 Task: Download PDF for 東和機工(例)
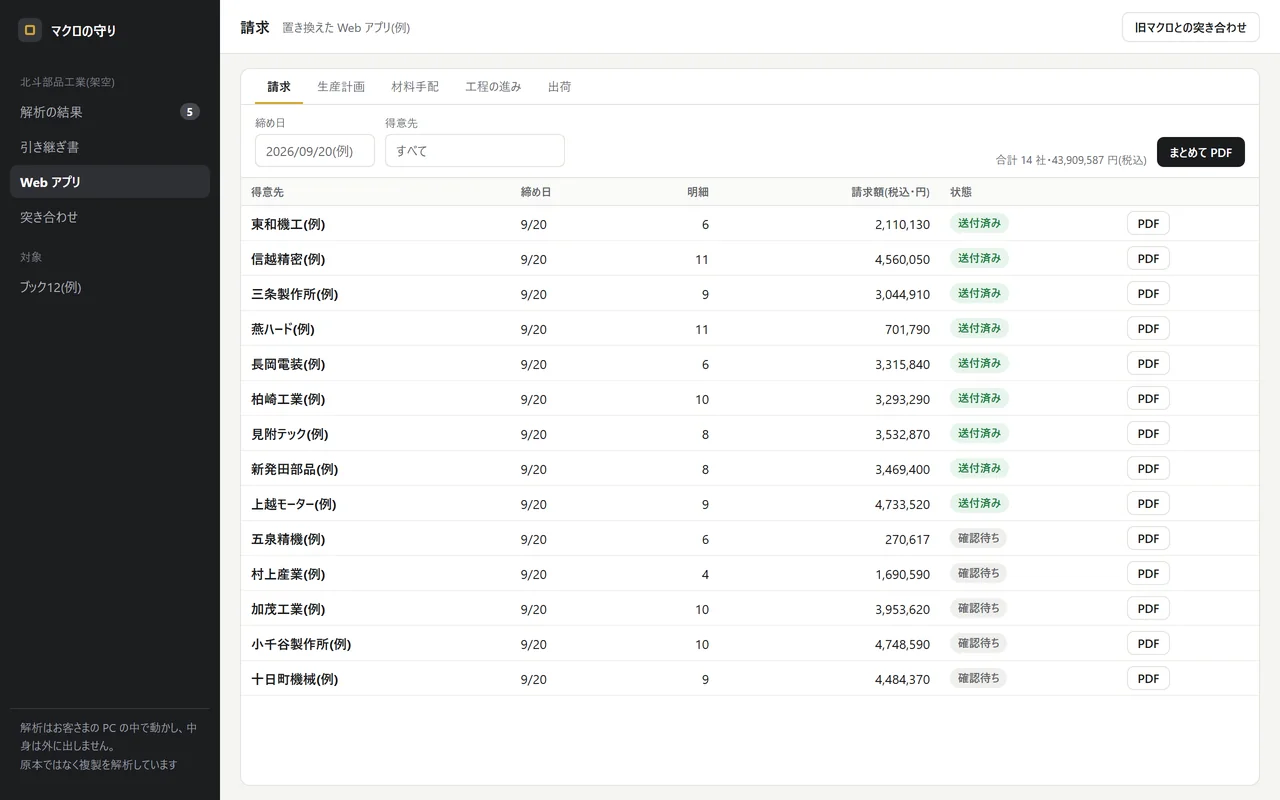point(1148,224)
